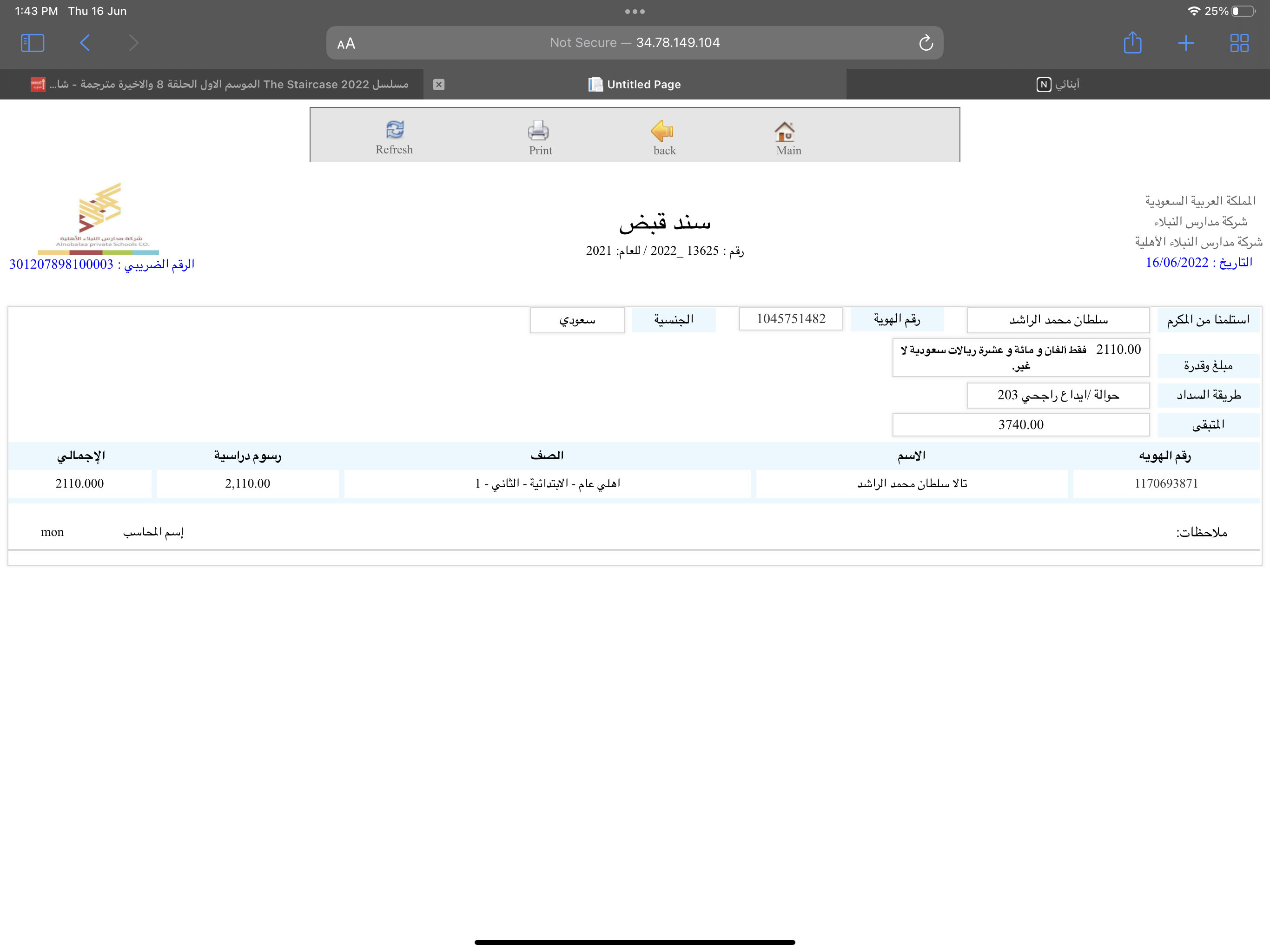1270x952 pixels.
Task: Click the الإجمالي column header
Action: pos(81,456)
